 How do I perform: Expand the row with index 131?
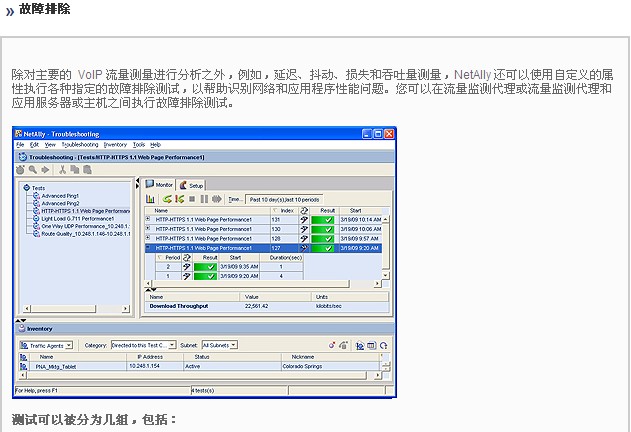pyautogui.click(x=149, y=219)
